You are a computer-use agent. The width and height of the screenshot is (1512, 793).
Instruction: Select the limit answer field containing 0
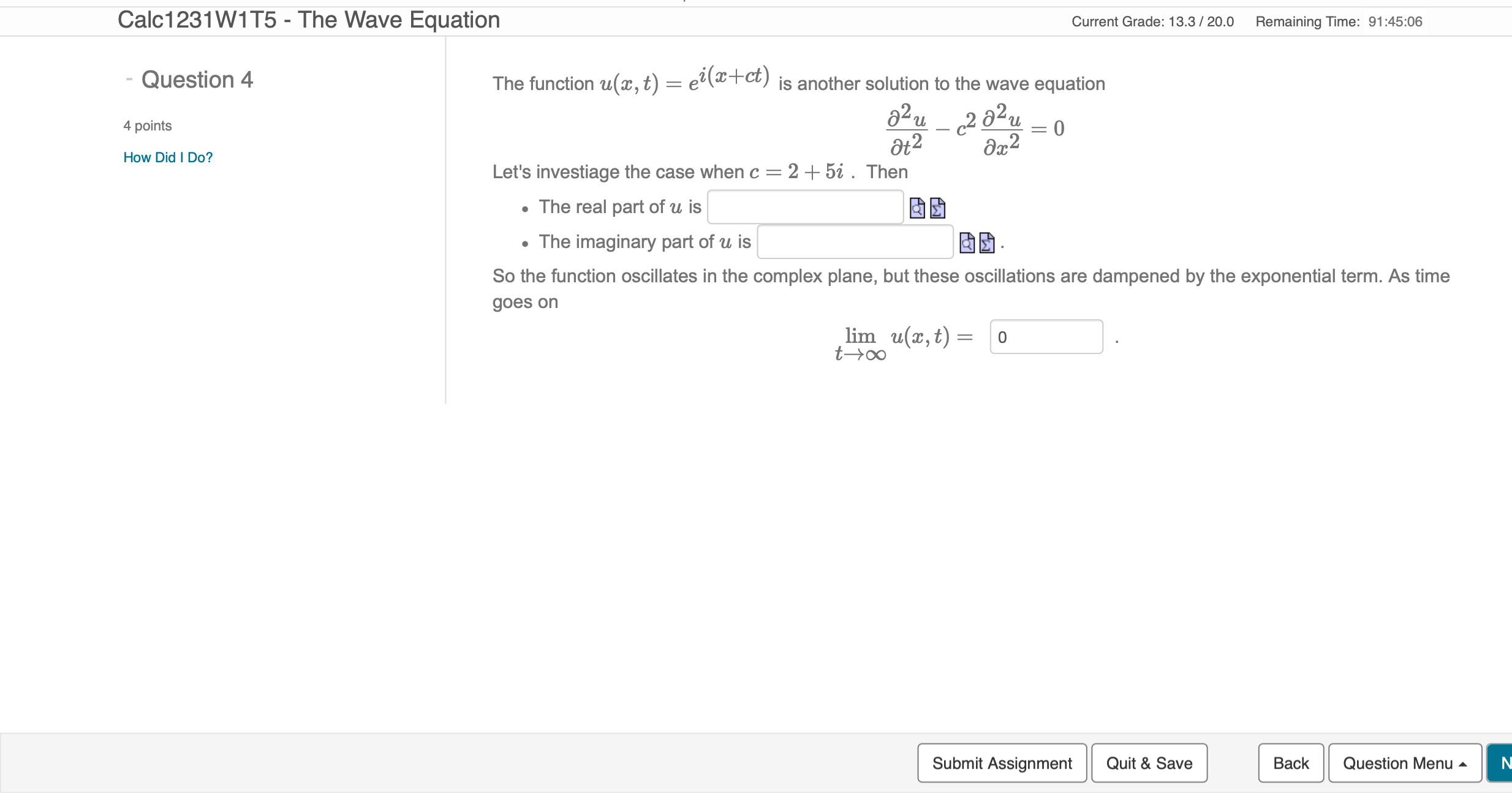pyautogui.click(x=1047, y=337)
